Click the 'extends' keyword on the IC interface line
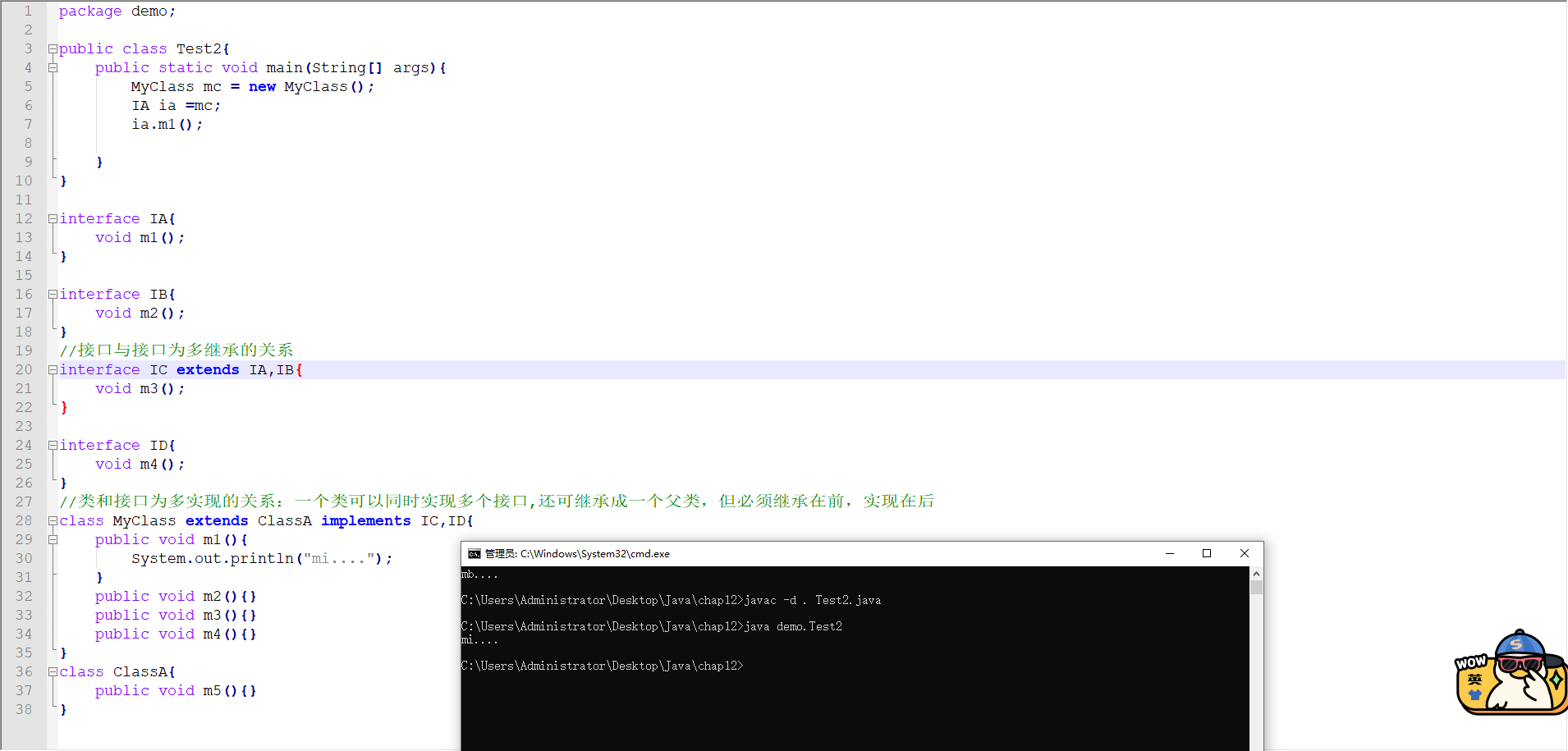This screenshot has width=1568, height=751. (208, 370)
